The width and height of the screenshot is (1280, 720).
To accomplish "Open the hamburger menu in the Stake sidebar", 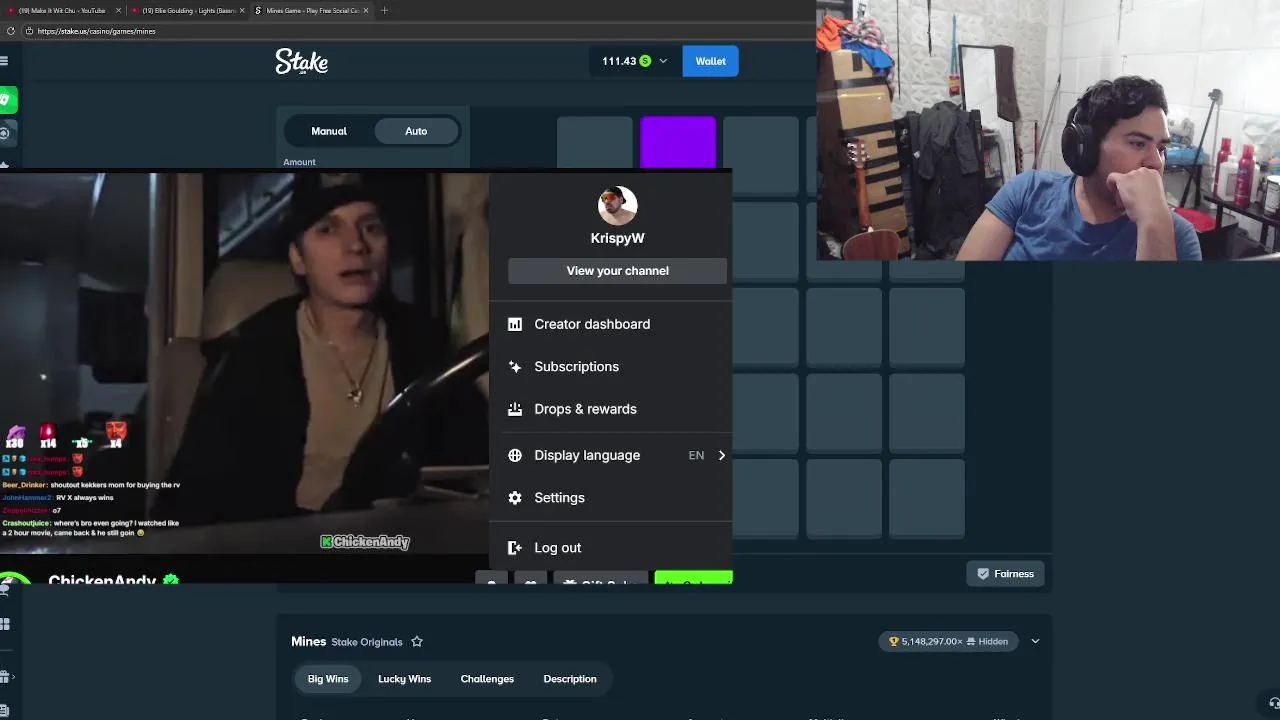I will click(x=4, y=61).
